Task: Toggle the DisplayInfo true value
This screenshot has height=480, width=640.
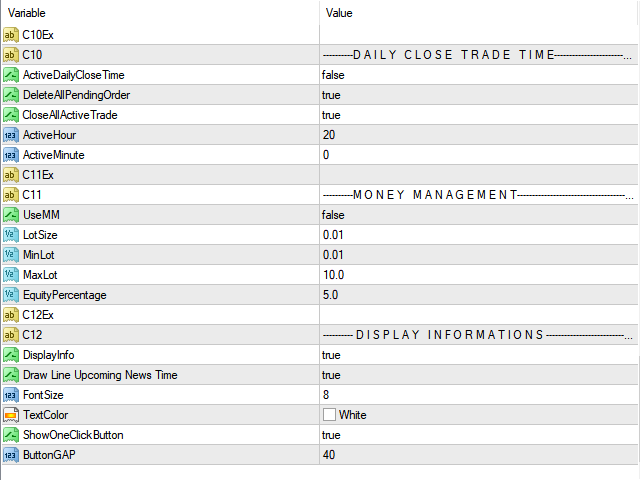Action: point(479,355)
